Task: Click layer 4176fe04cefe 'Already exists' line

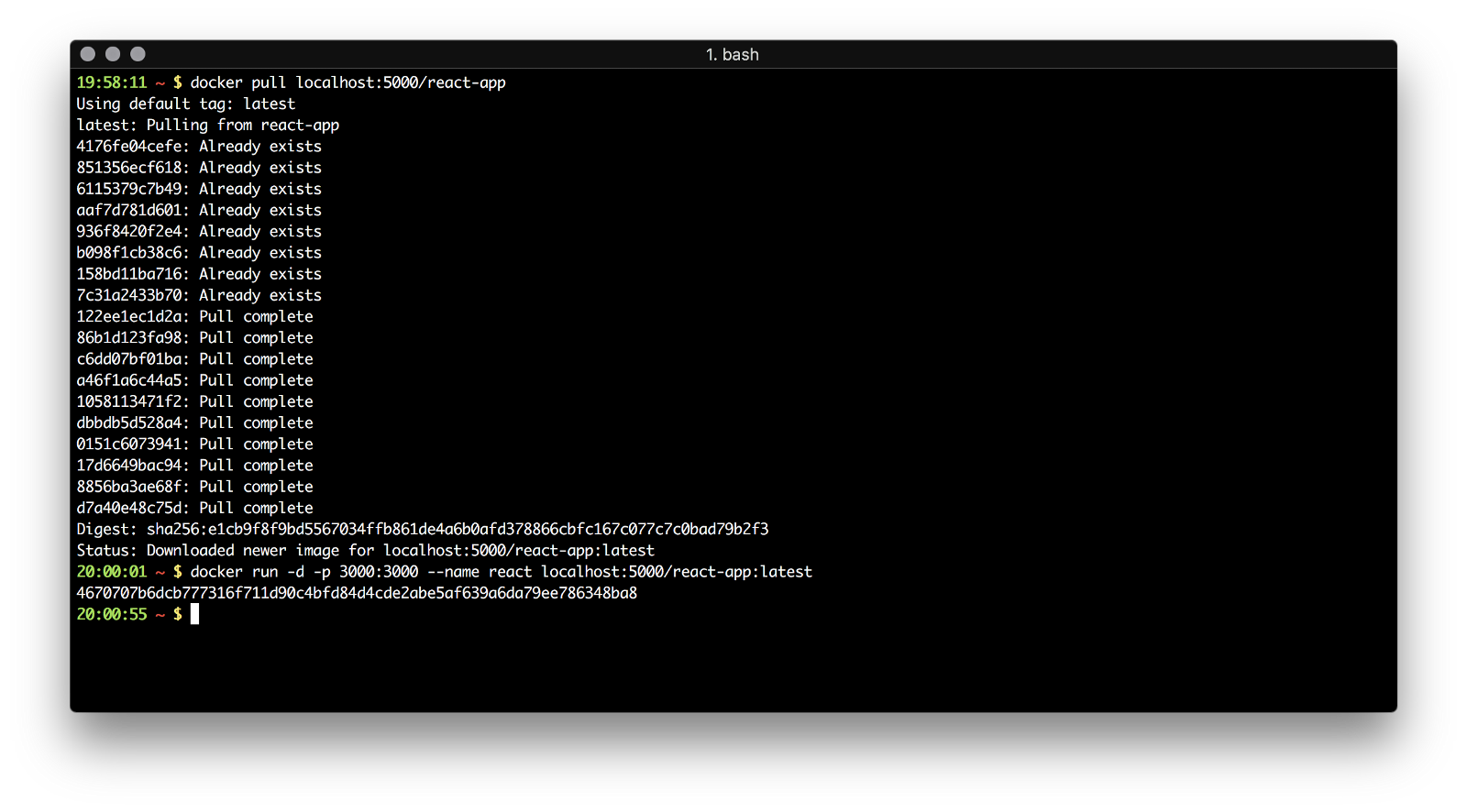Action: [199, 147]
